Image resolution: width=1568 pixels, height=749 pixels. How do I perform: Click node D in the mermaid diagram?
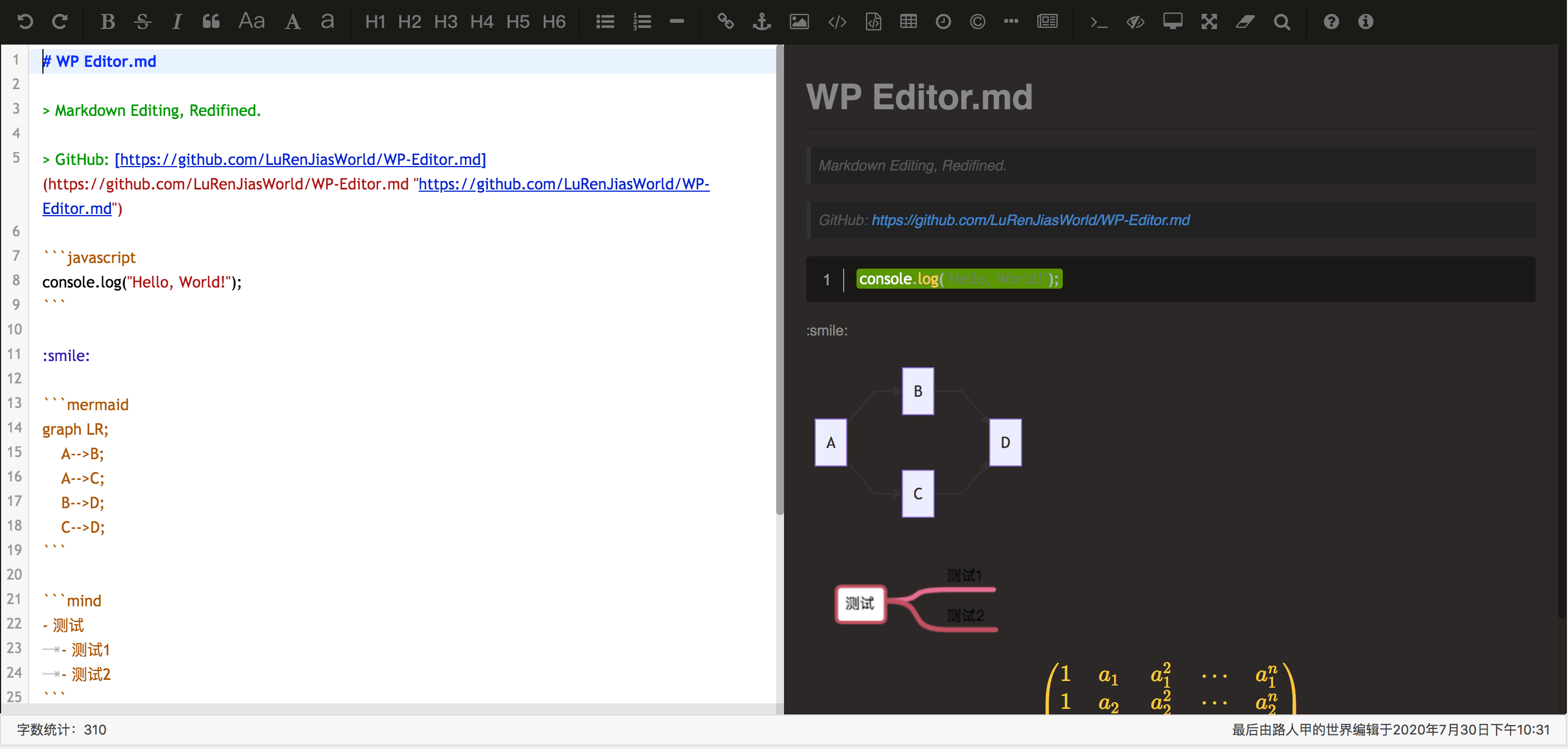(x=1005, y=442)
